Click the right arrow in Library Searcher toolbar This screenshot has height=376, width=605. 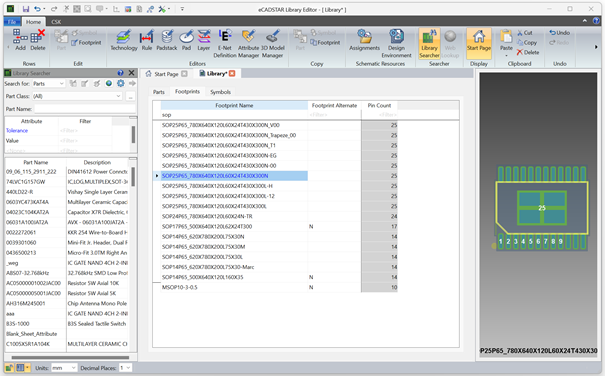132,83
